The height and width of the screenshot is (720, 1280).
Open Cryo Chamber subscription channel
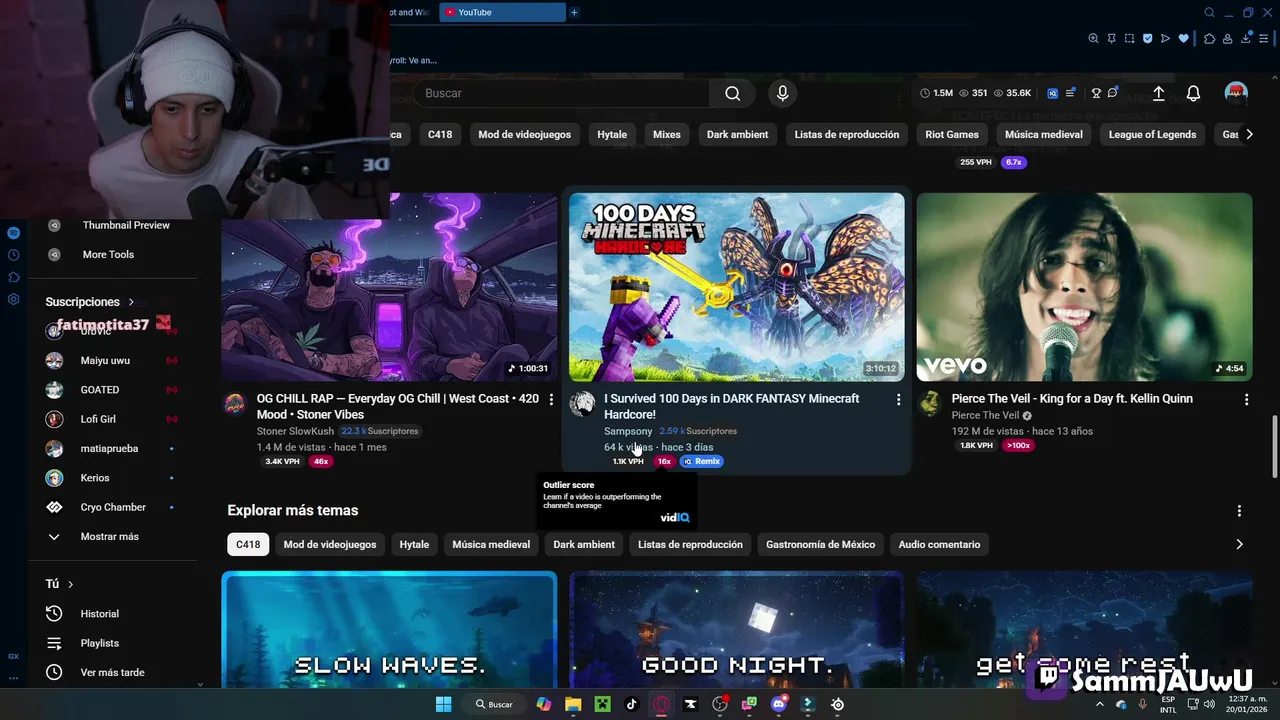pos(113,507)
